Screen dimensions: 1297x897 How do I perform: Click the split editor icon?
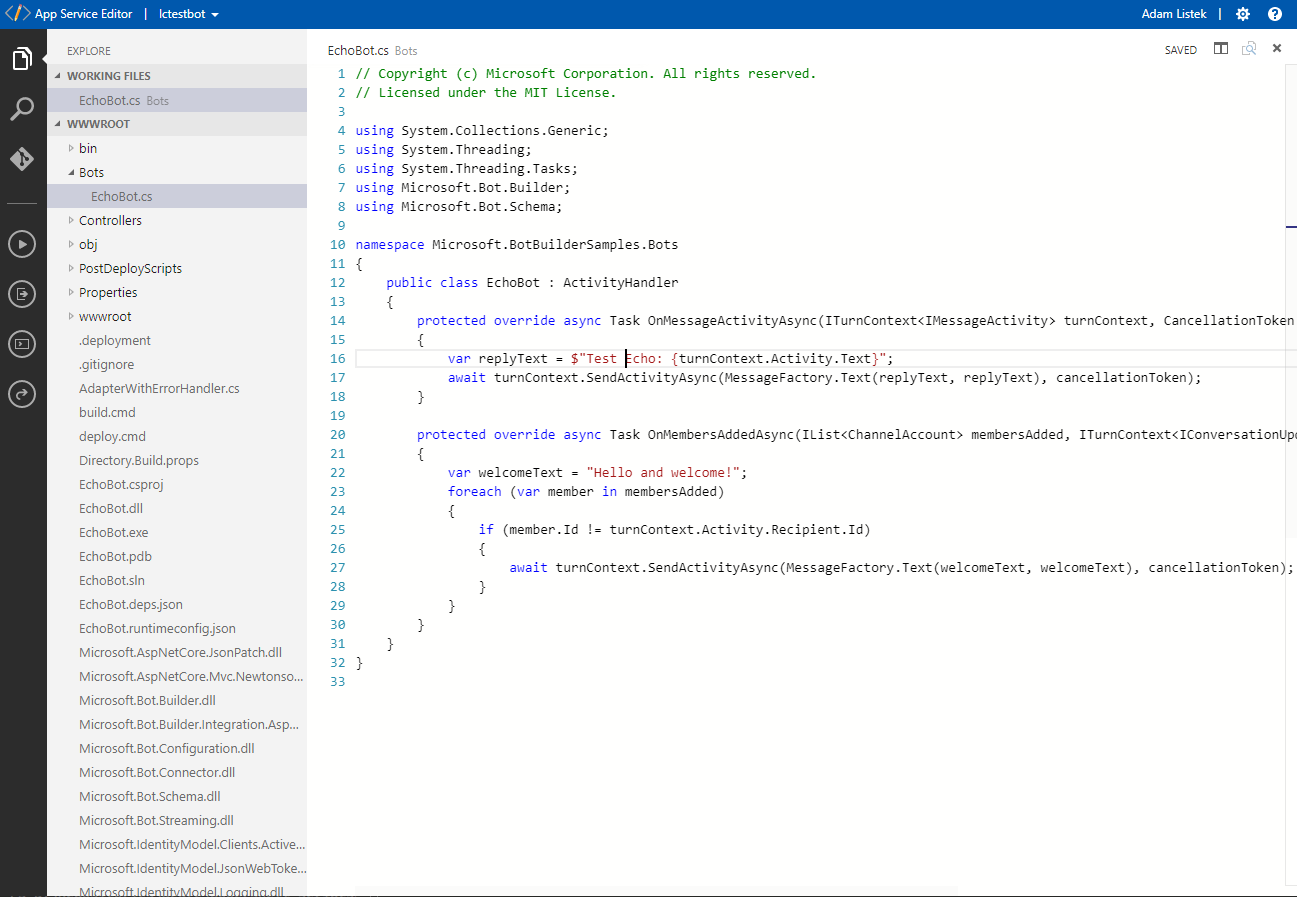point(1221,49)
